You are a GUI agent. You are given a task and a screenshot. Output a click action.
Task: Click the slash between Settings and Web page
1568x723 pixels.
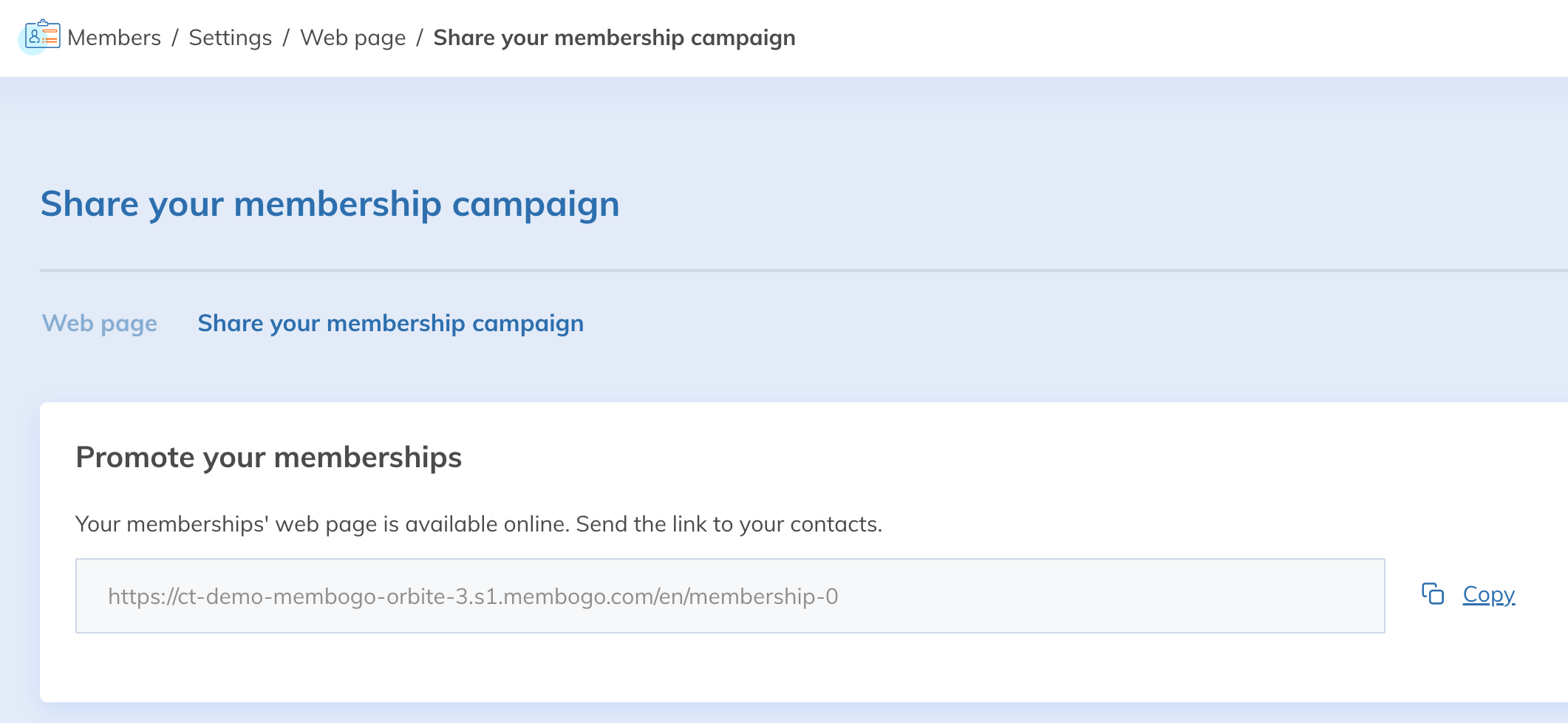tap(286, 38)
